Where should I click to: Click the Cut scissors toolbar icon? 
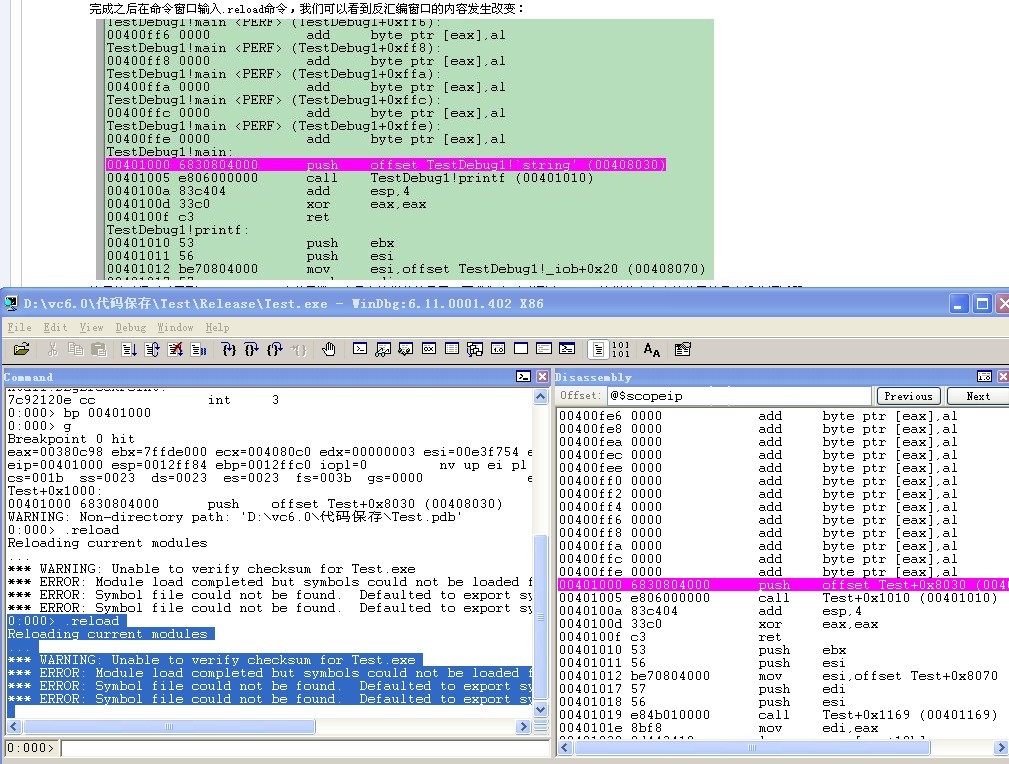(53, 349)
